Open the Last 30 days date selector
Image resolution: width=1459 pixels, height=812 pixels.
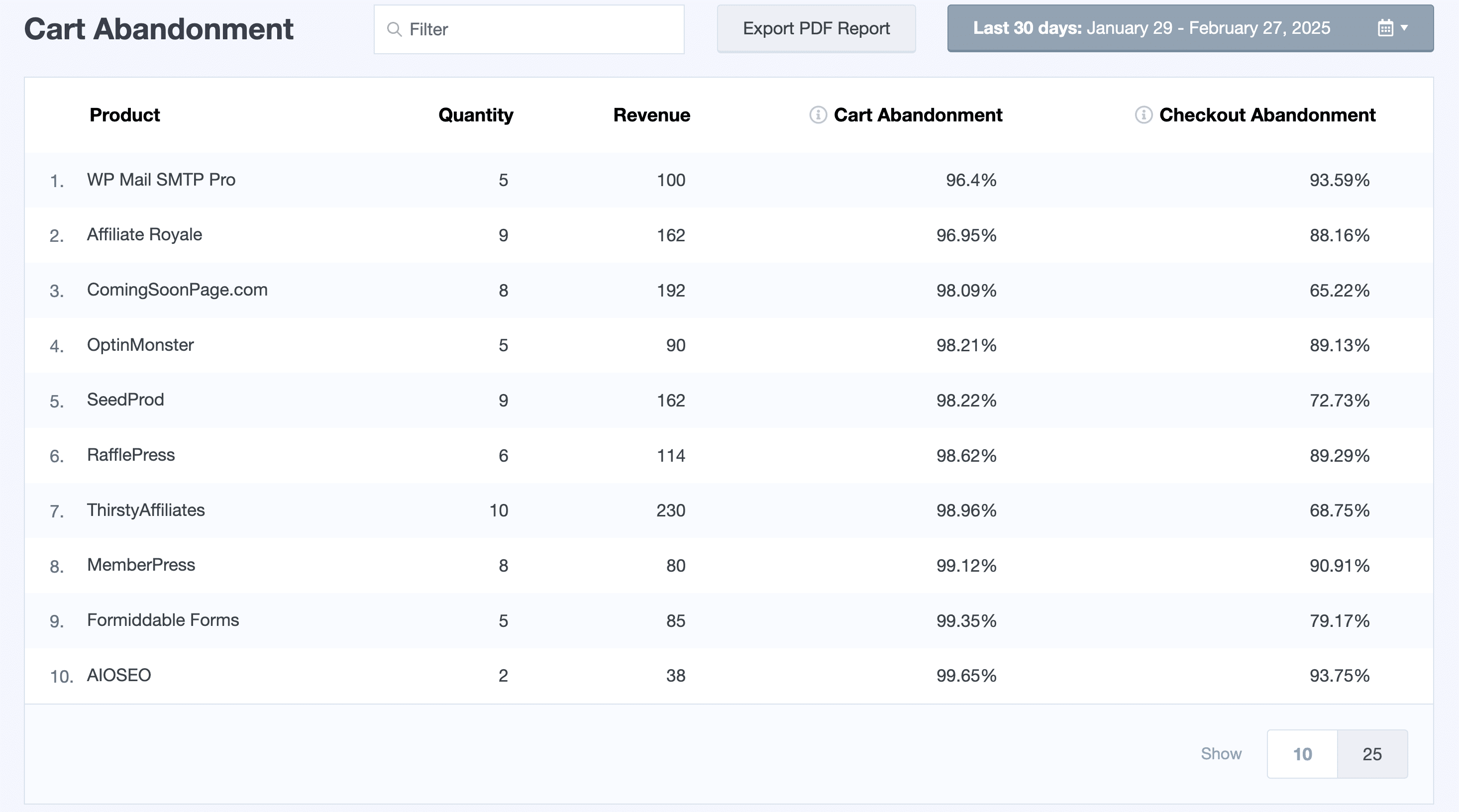tap(1151, 28)
